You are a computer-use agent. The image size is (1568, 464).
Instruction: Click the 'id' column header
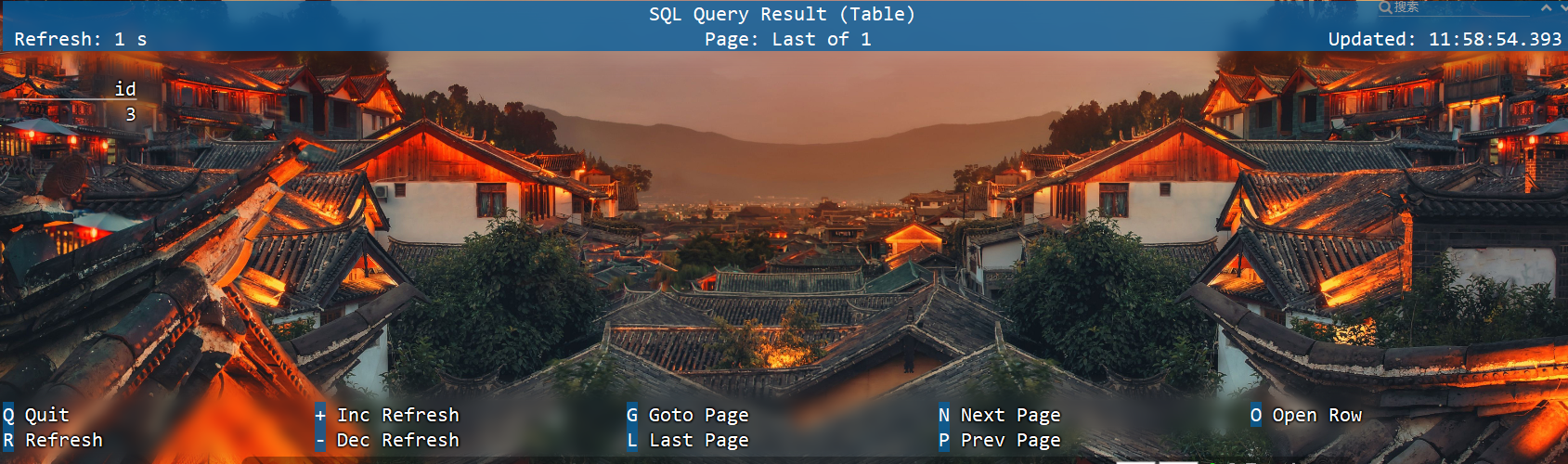125,88
